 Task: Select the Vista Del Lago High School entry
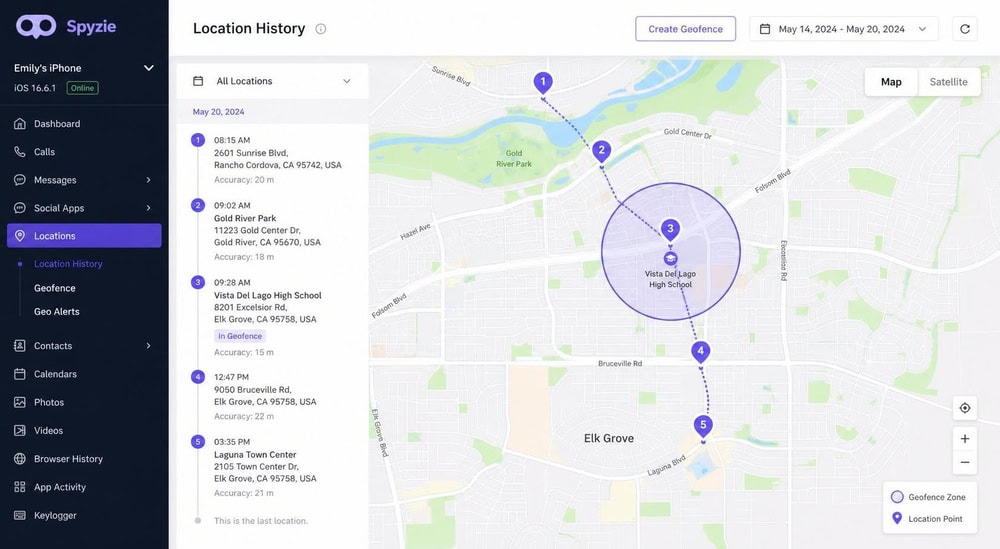point(272,317)
